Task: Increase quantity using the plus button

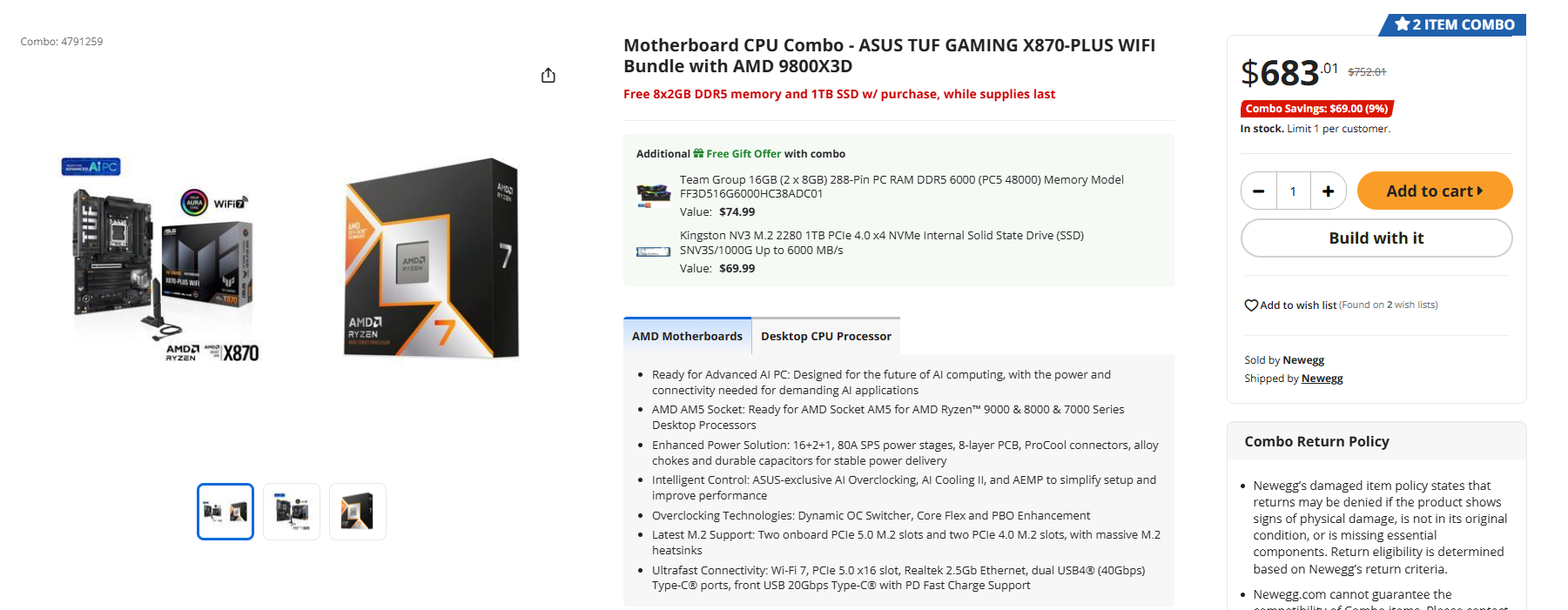Action: click(1328, 191)
